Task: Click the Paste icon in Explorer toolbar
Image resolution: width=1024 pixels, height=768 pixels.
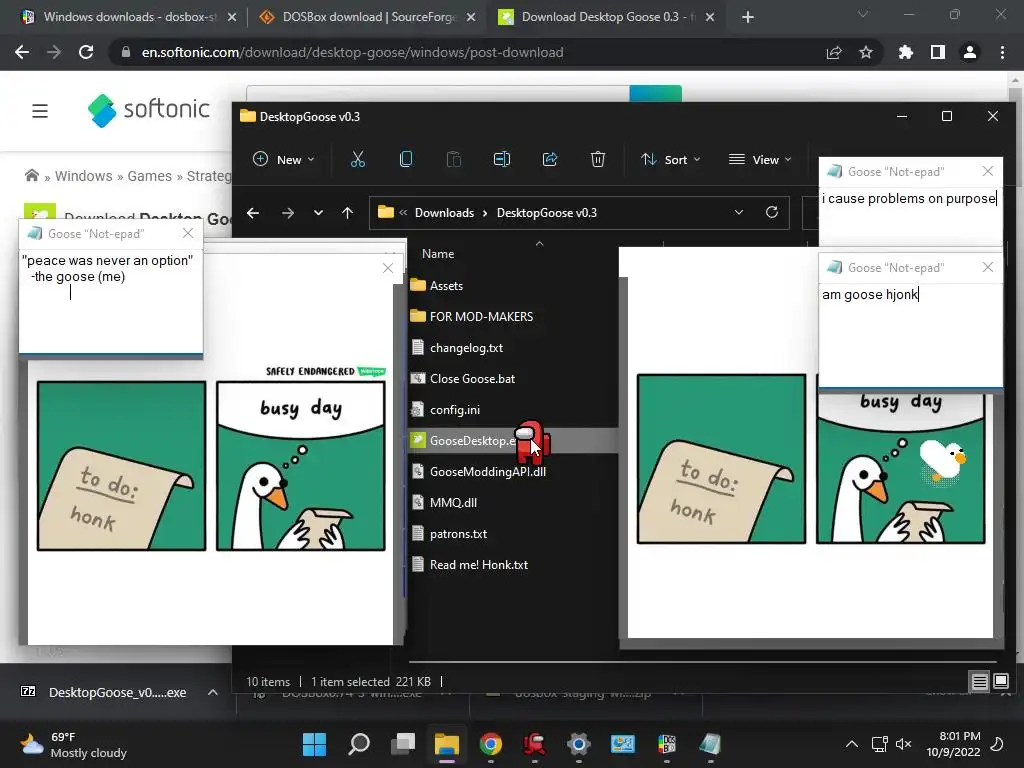Action: click(453, 159)
